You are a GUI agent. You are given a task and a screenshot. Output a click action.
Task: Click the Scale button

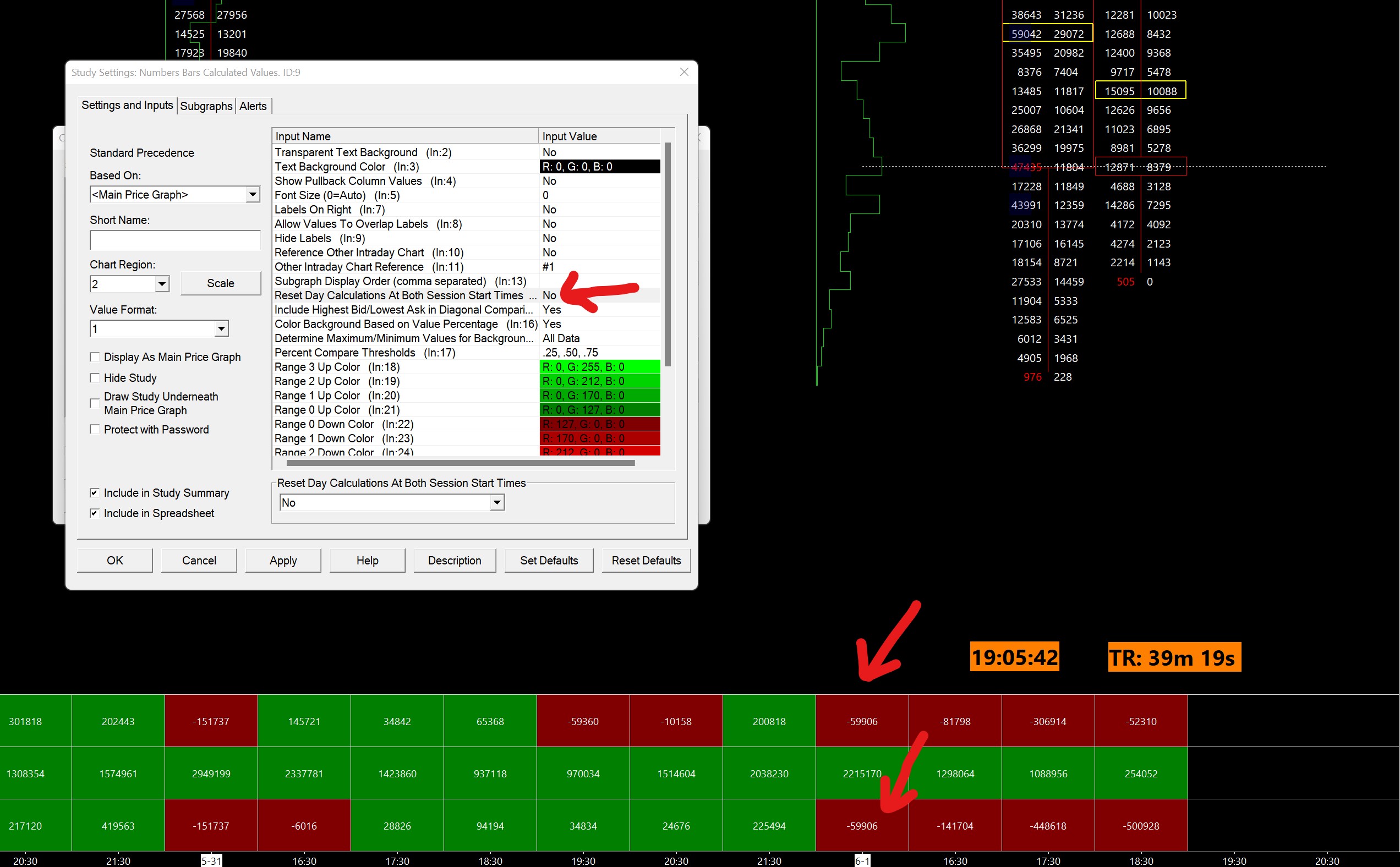(x=220, y=283)
